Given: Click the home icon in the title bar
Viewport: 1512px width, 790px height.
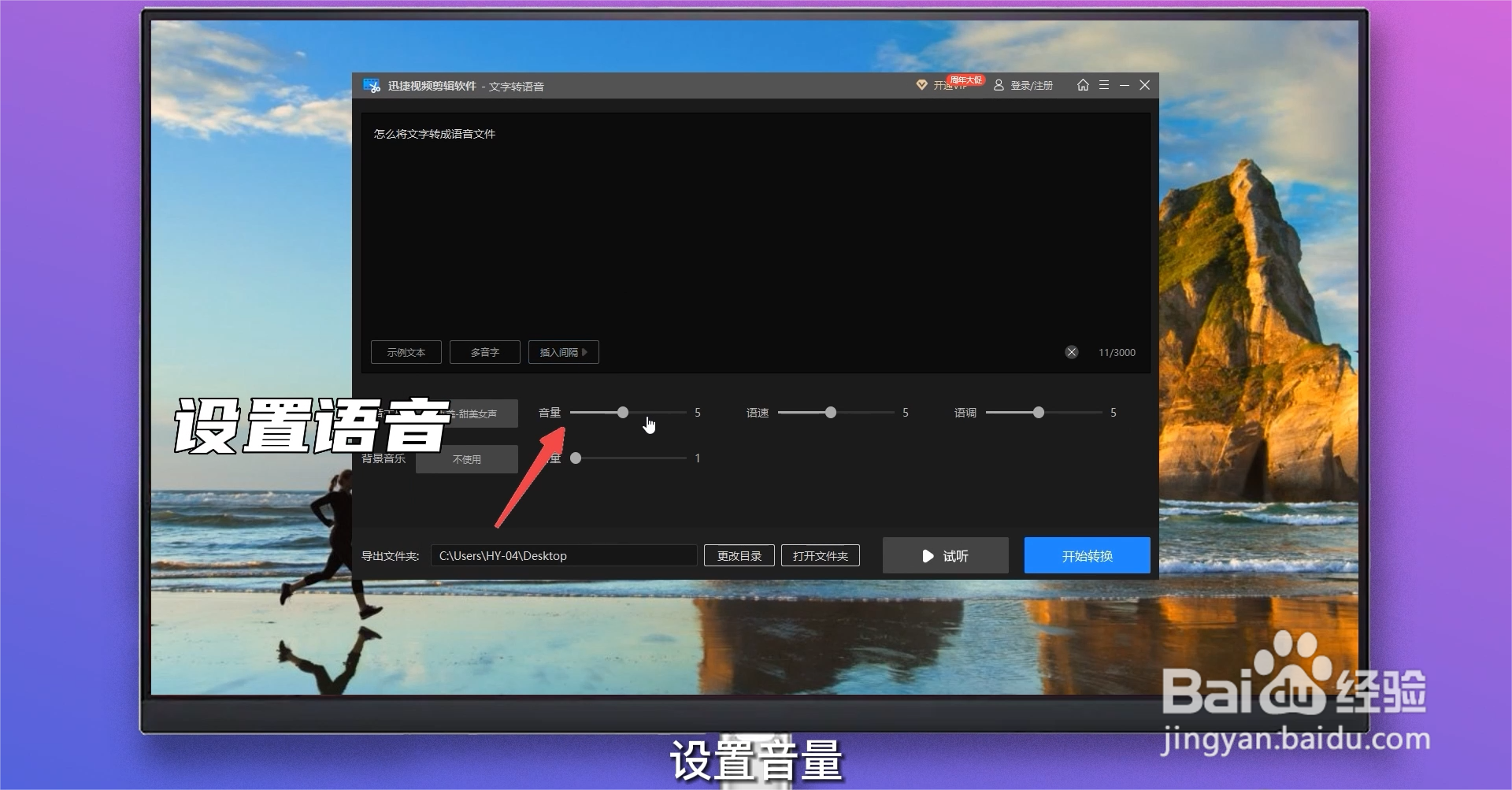Looking at the screenshot, I should (1083, 85).
